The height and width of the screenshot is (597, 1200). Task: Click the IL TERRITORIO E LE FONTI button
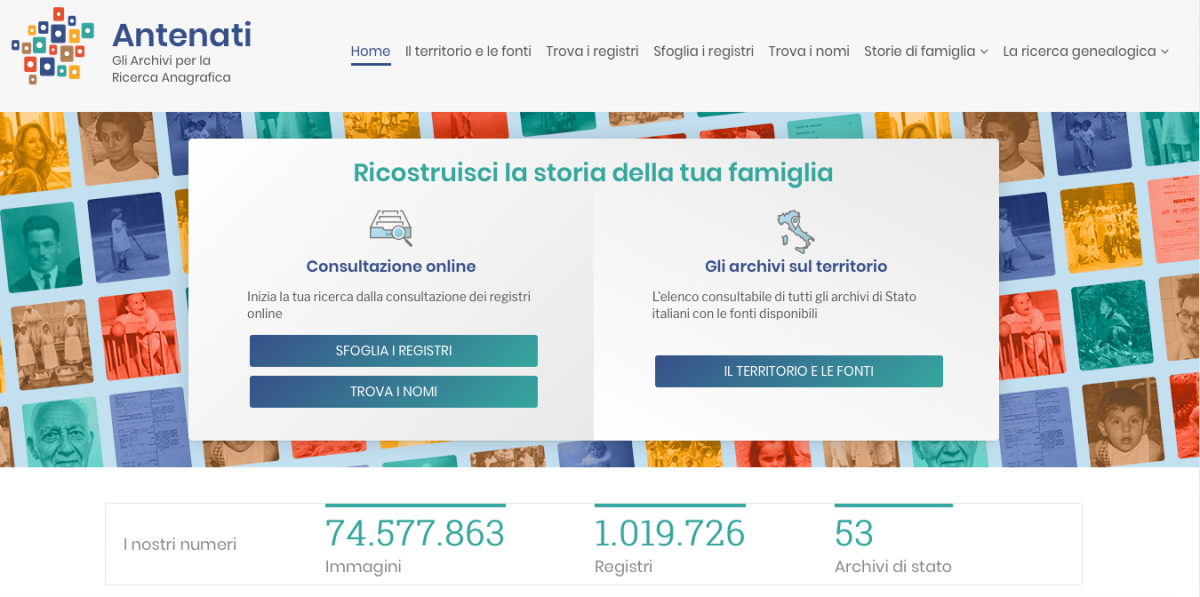(799, 371)
